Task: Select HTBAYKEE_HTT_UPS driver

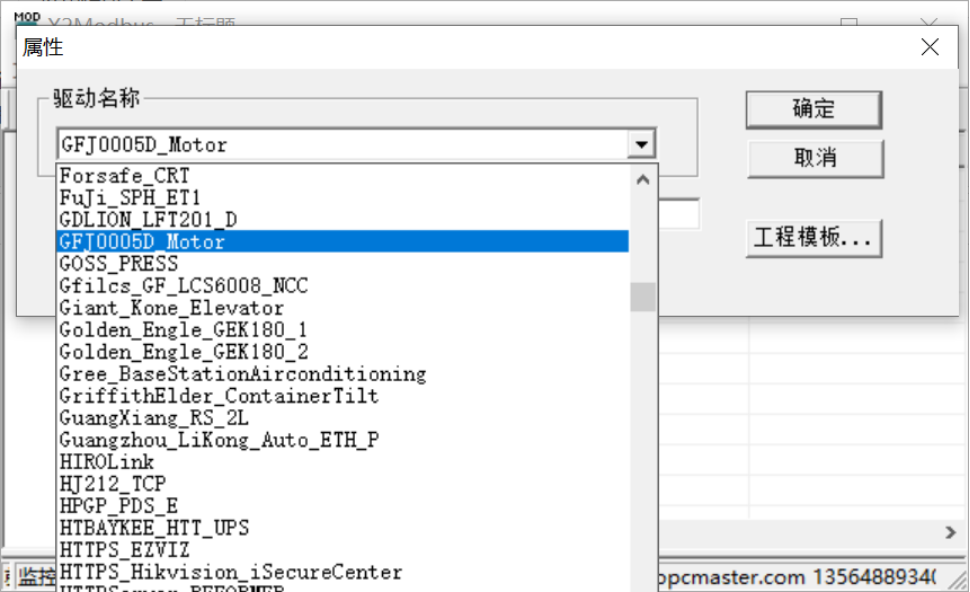Action: click(343, 528)
